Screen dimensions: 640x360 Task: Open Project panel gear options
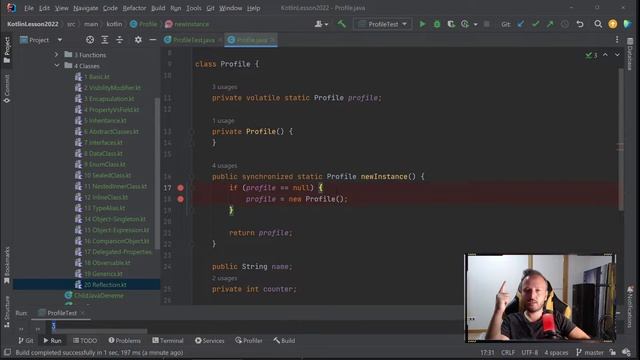138,40
